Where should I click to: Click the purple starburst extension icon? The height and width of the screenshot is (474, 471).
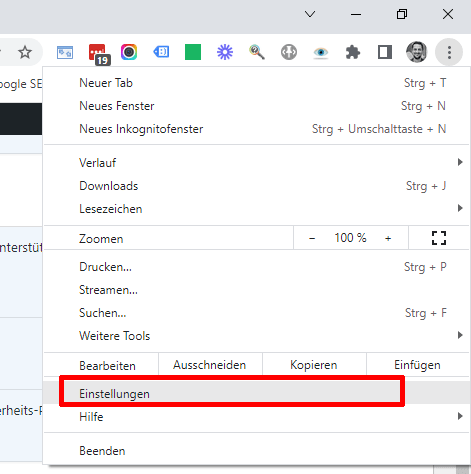pyautogui.click(x=225, y=52)
